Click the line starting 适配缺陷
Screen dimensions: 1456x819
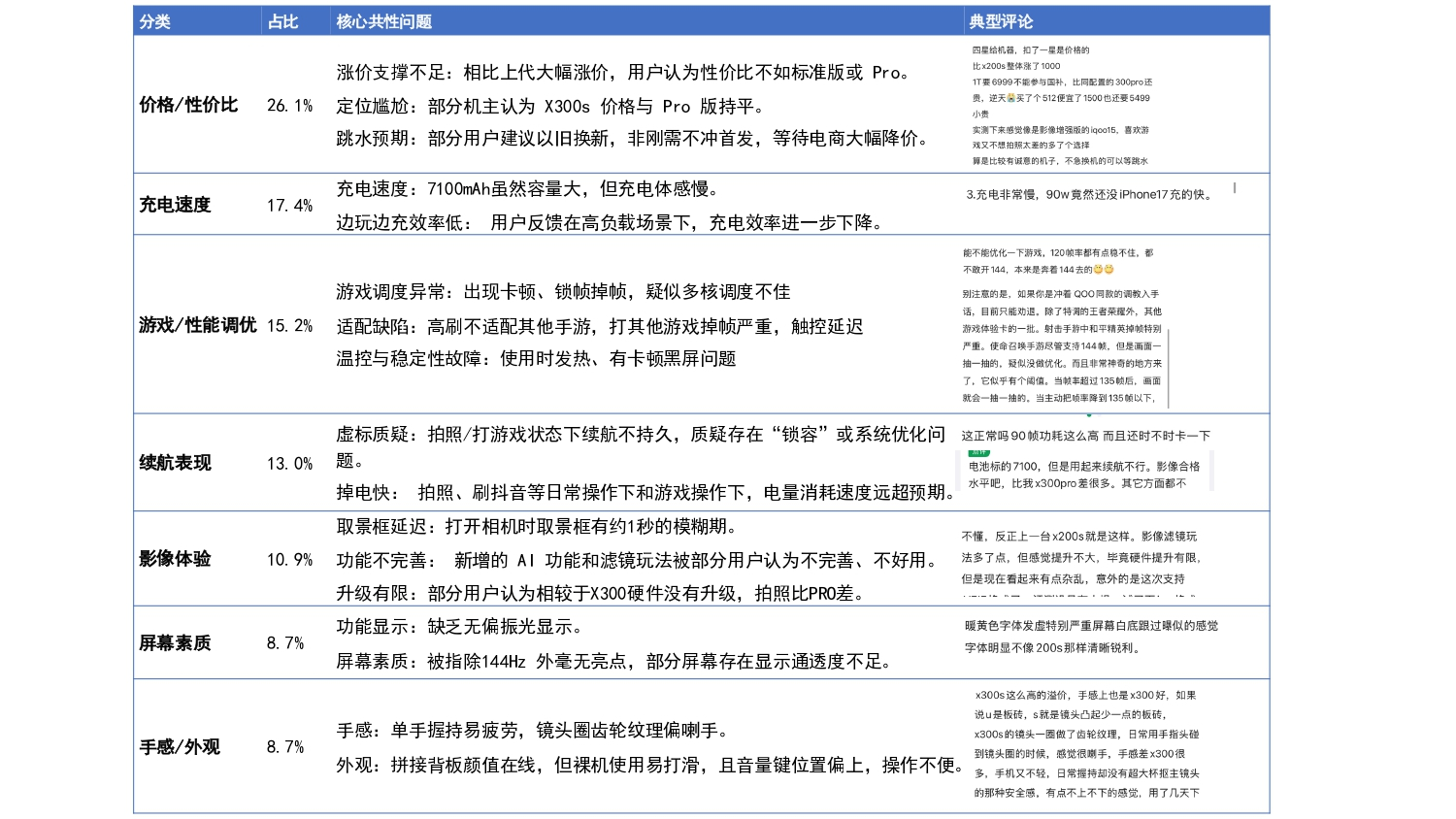tap(600, 327)
